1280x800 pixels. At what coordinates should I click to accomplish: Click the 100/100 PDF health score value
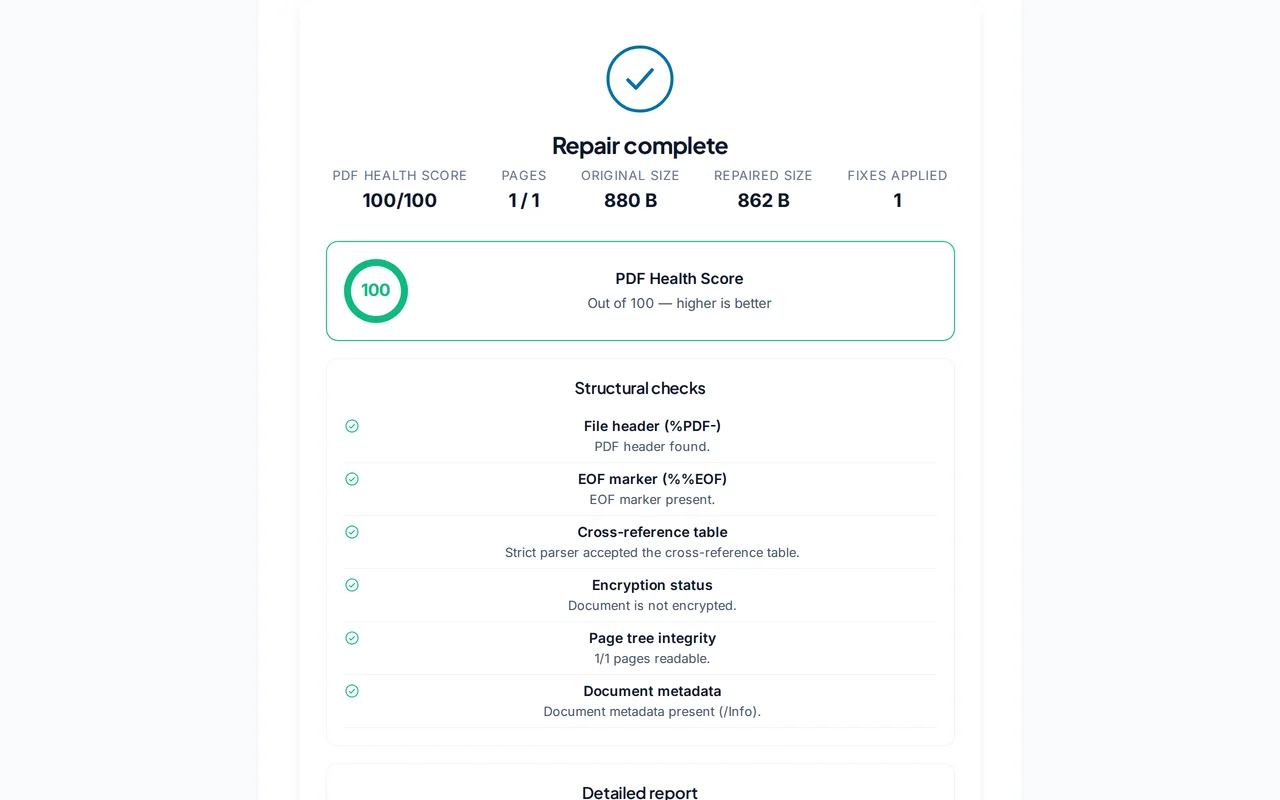[x=400, y=200]
